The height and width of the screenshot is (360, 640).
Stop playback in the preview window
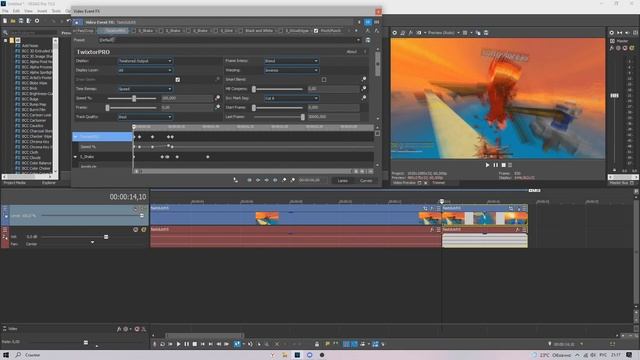tap(503, 165)
